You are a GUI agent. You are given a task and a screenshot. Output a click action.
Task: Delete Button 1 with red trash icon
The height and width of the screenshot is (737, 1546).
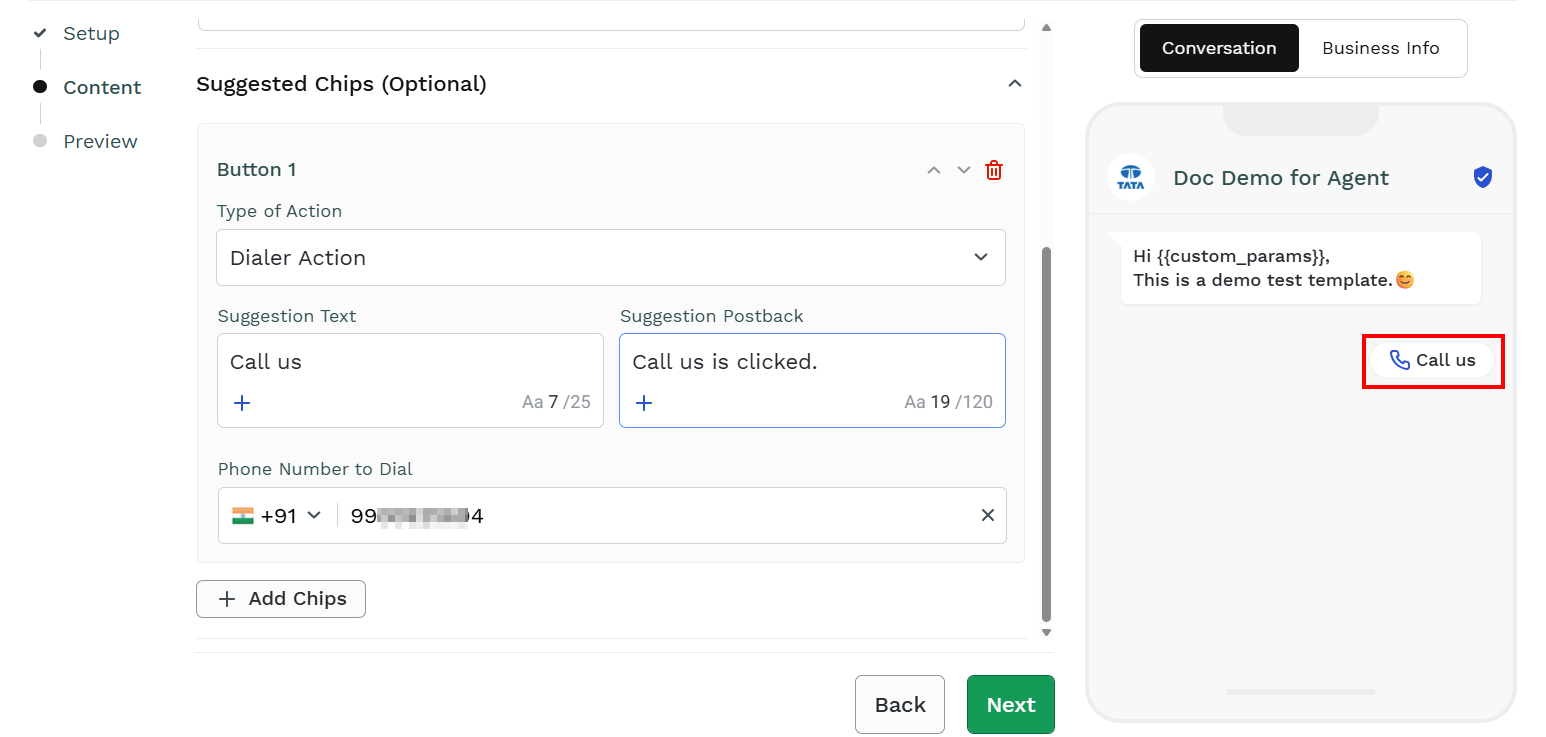pos(994,170)
